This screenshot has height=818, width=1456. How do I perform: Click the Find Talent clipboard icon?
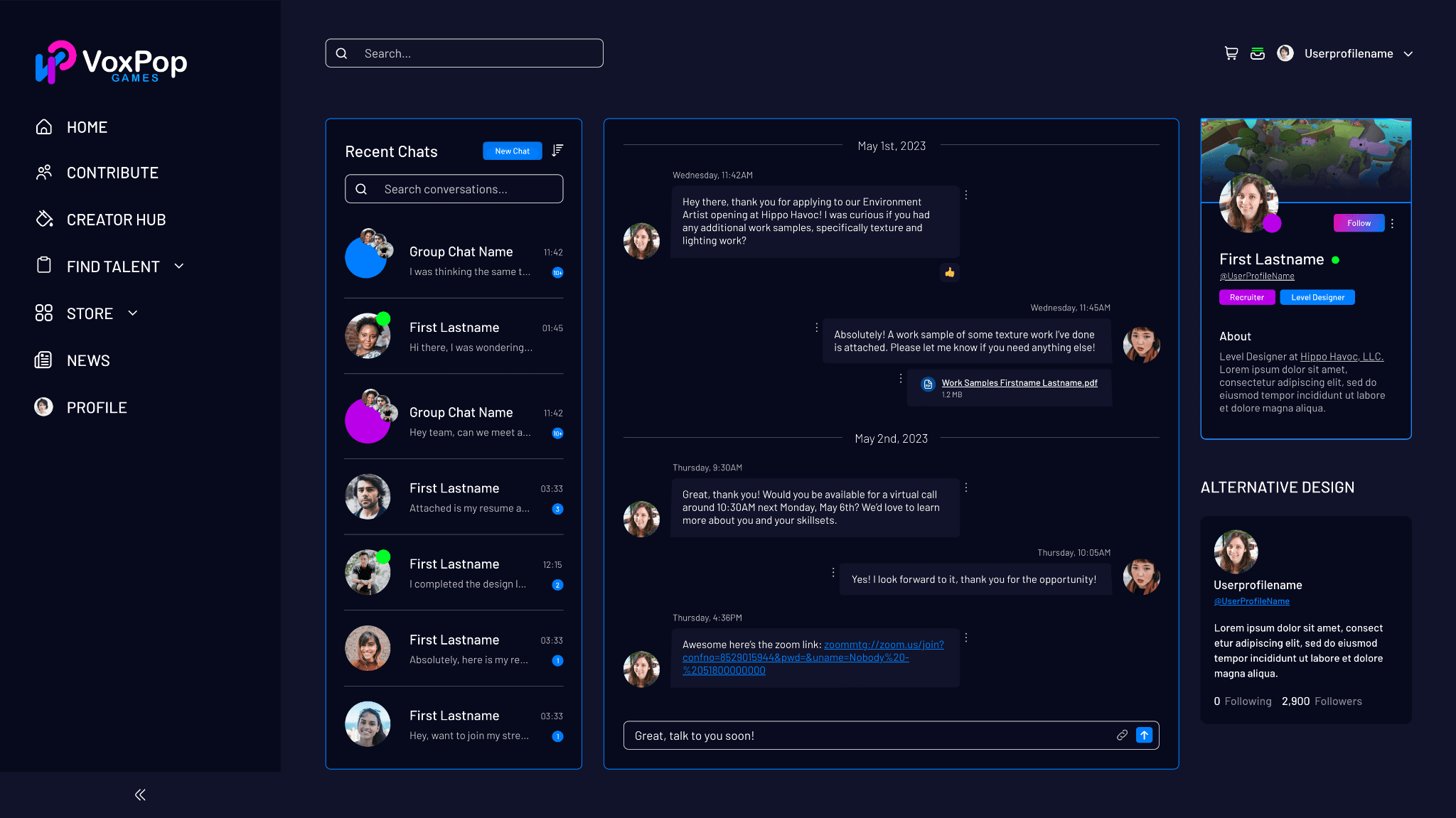[44, 266]
